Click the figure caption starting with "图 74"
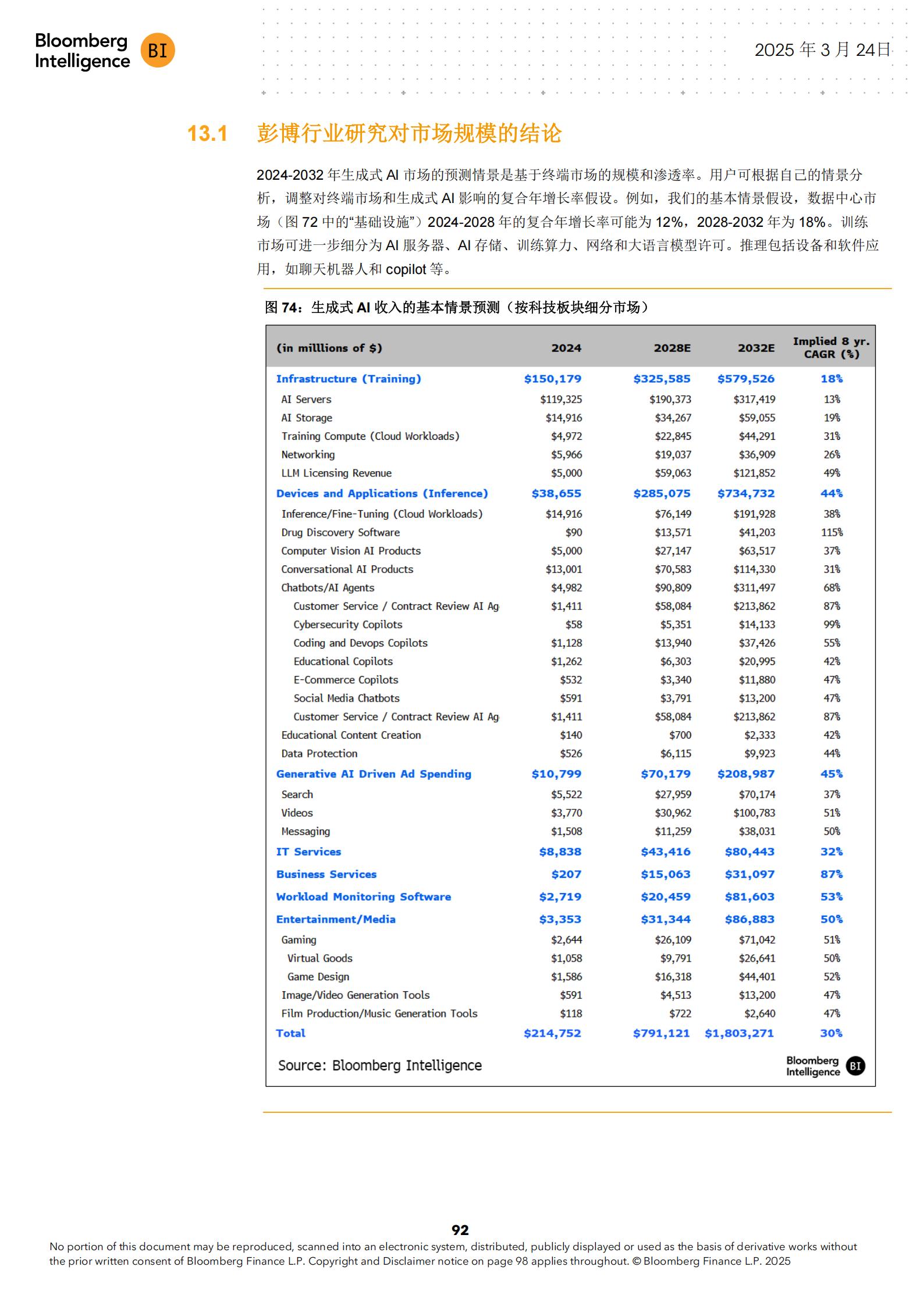924x1306 pixels. point(457,307)
